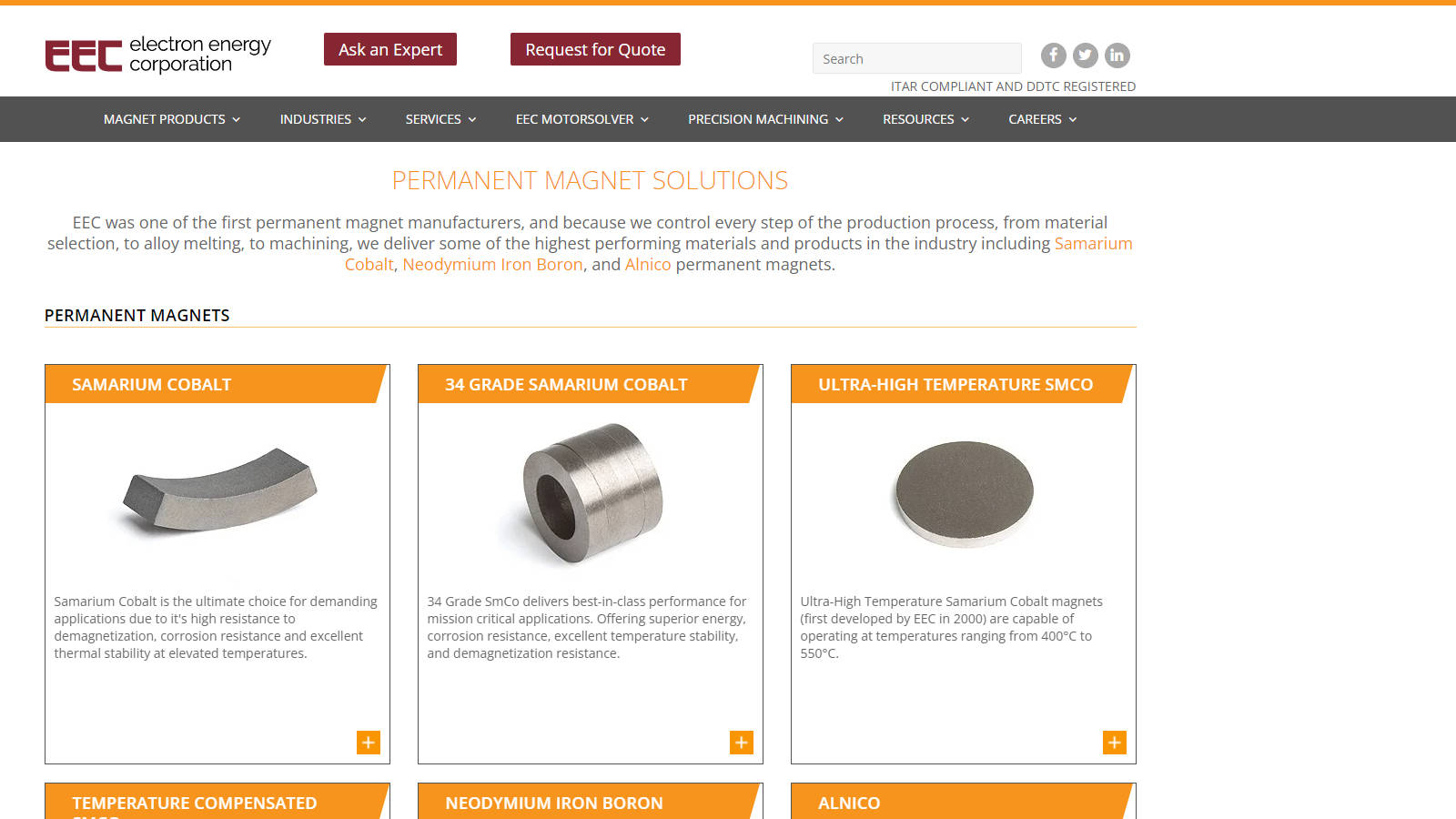This screenshot has width=1456, height=819.
Task: Open the Facebook social icon
Action: coord(1054,56)
